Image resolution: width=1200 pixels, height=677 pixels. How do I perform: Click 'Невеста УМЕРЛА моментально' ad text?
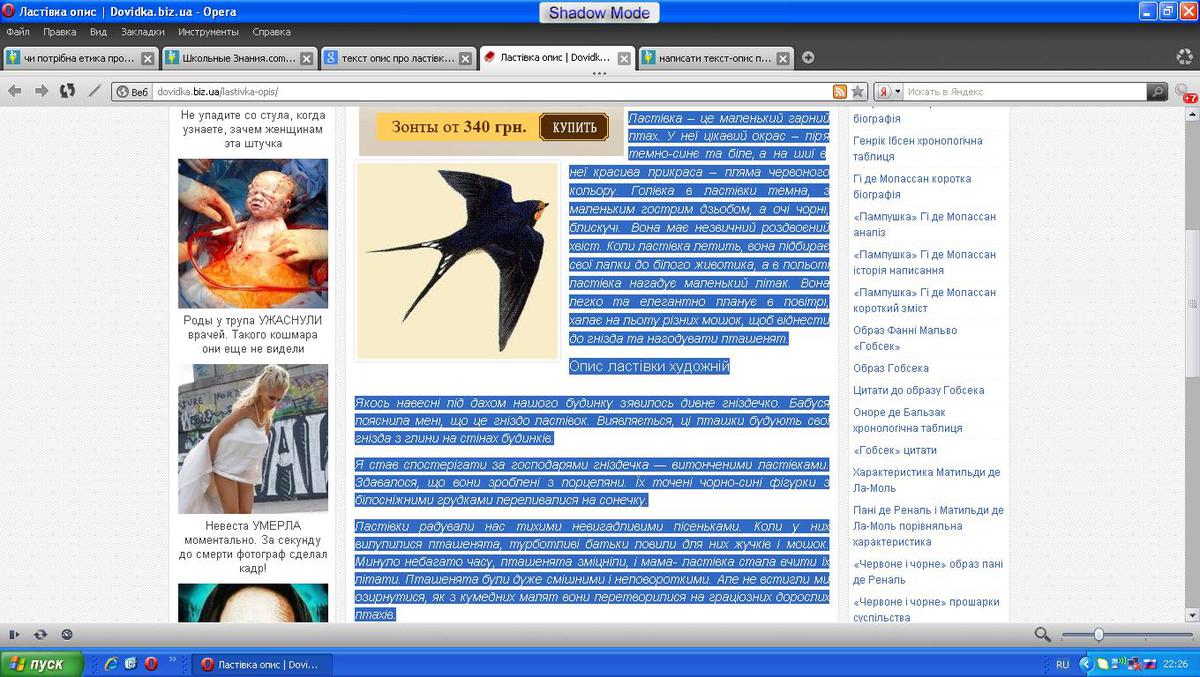(253, 547)
